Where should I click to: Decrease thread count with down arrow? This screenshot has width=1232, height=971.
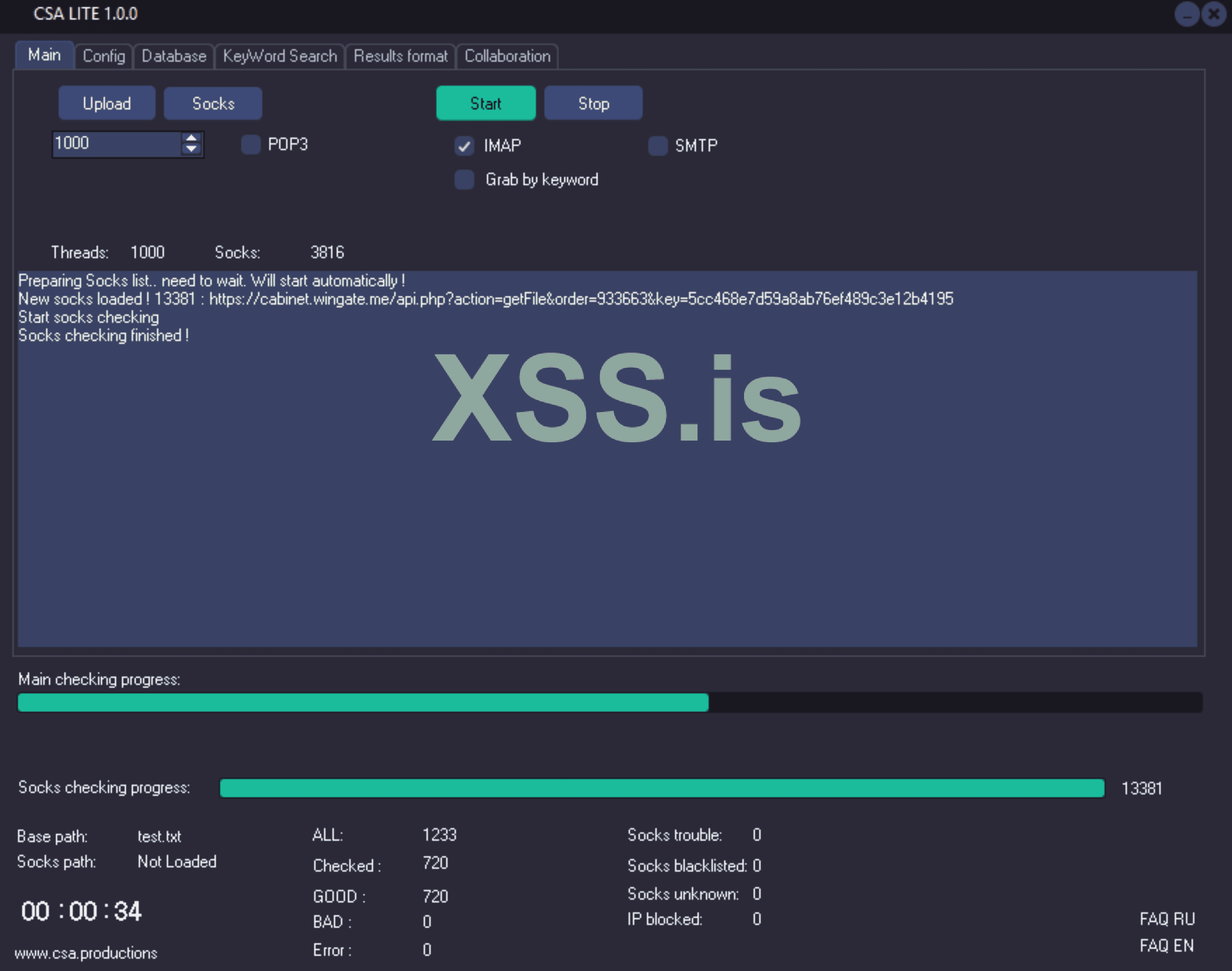click(191, 149)
